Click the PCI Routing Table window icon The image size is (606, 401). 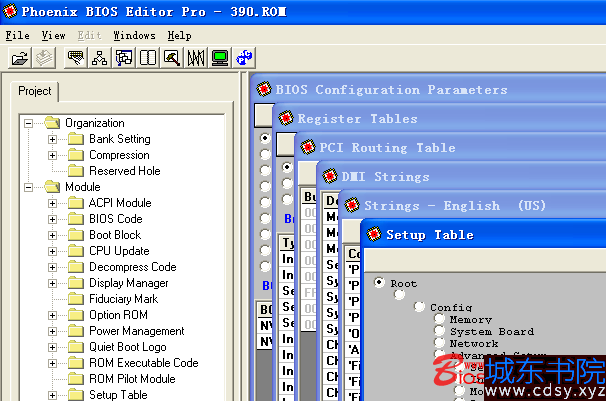[308, 147]
